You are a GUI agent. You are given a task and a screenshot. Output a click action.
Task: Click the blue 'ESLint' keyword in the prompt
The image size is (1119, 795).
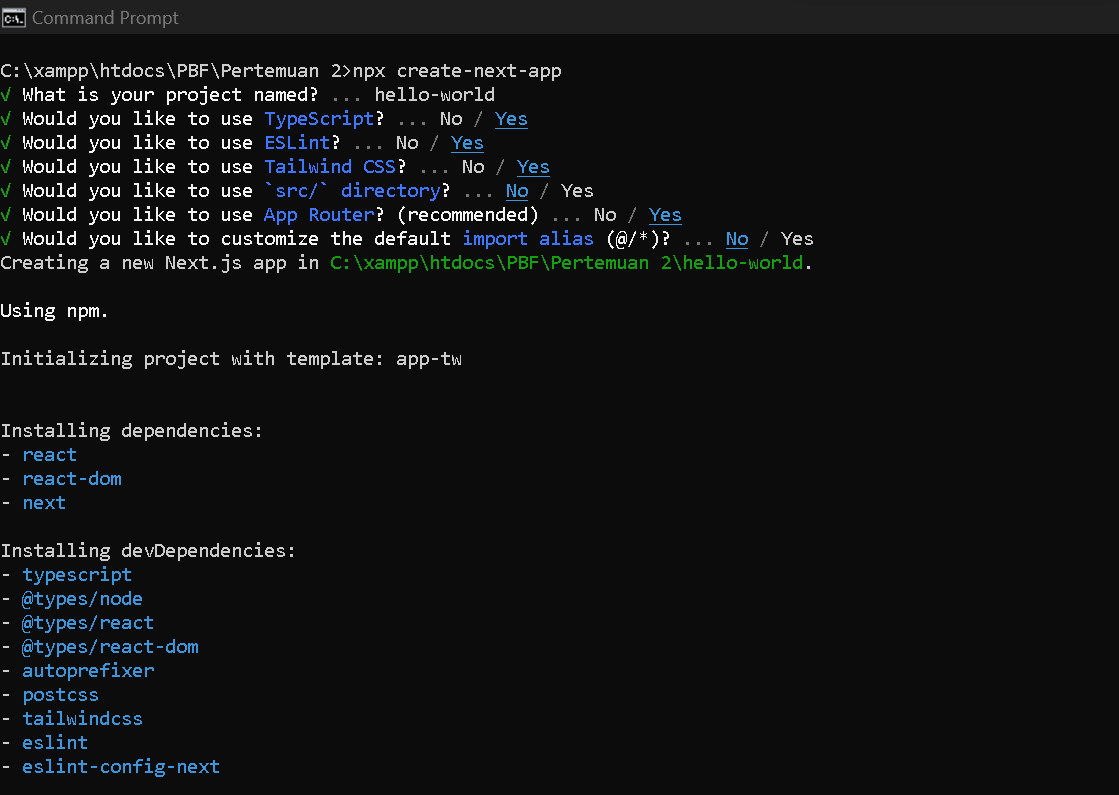pos(297,143)
